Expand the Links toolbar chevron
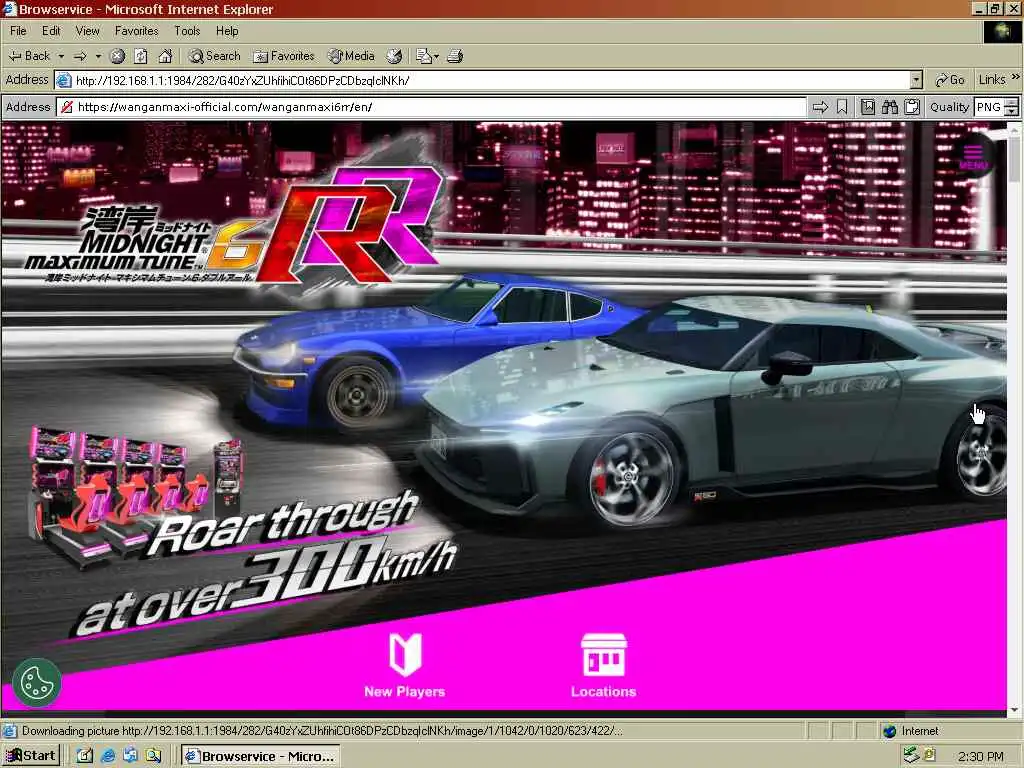Screen dimensions: 1024x768 click(1016, 77)
